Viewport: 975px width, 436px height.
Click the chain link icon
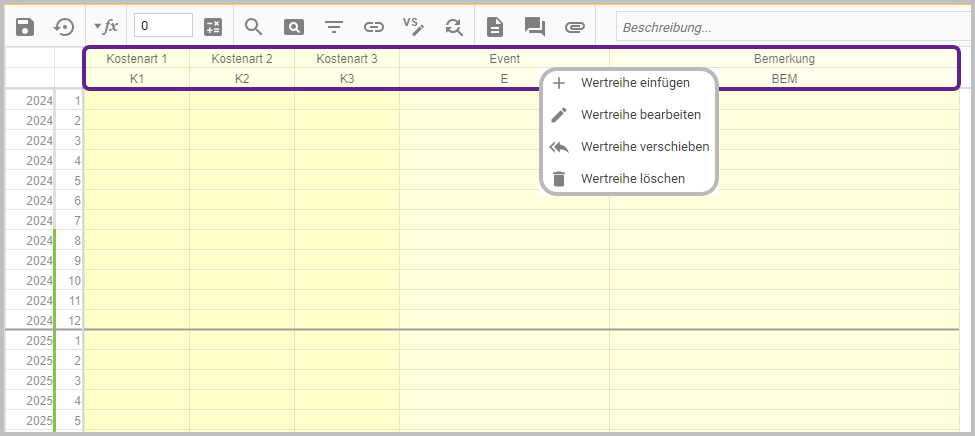pos(374,27)
